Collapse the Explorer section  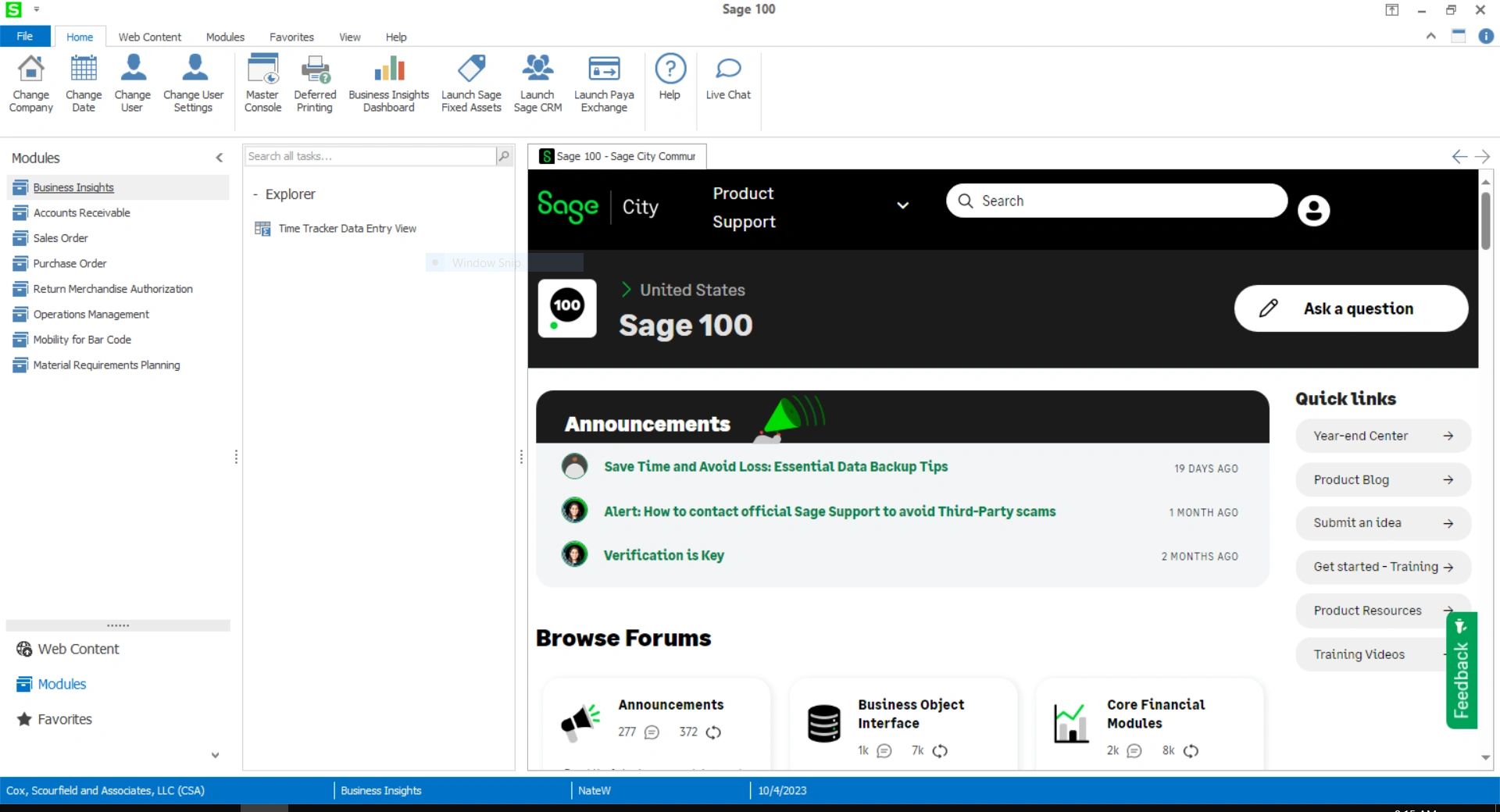(255, 194)
